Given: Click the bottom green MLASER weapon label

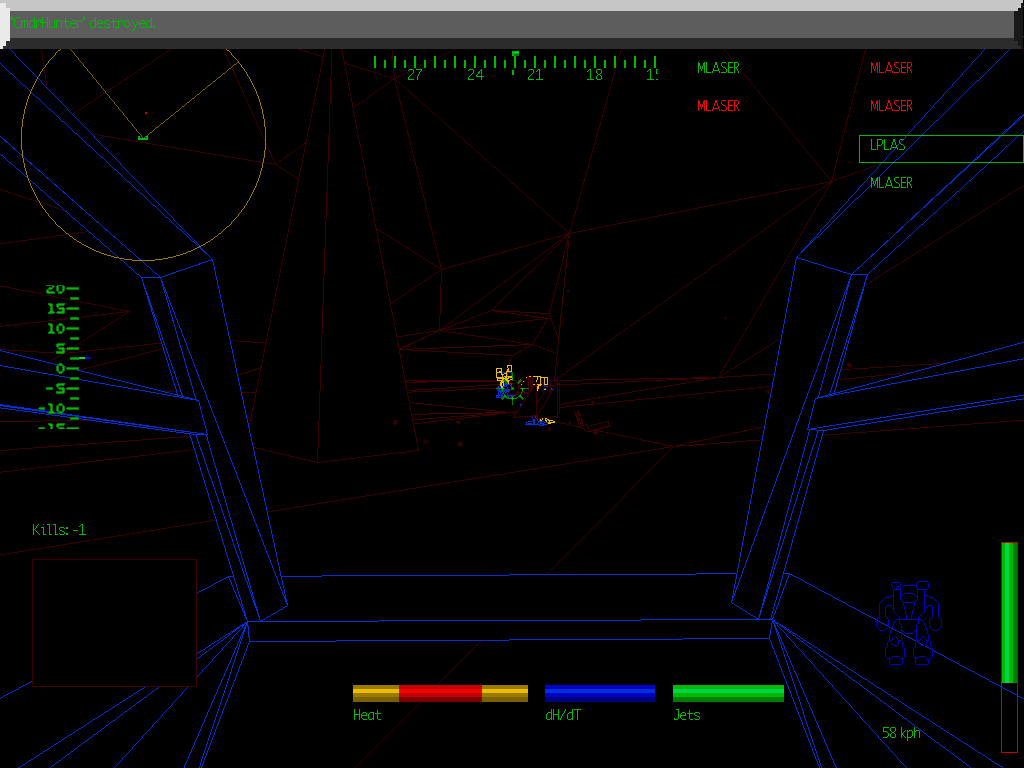Looking at the screenshot, I should click(891, 183).
